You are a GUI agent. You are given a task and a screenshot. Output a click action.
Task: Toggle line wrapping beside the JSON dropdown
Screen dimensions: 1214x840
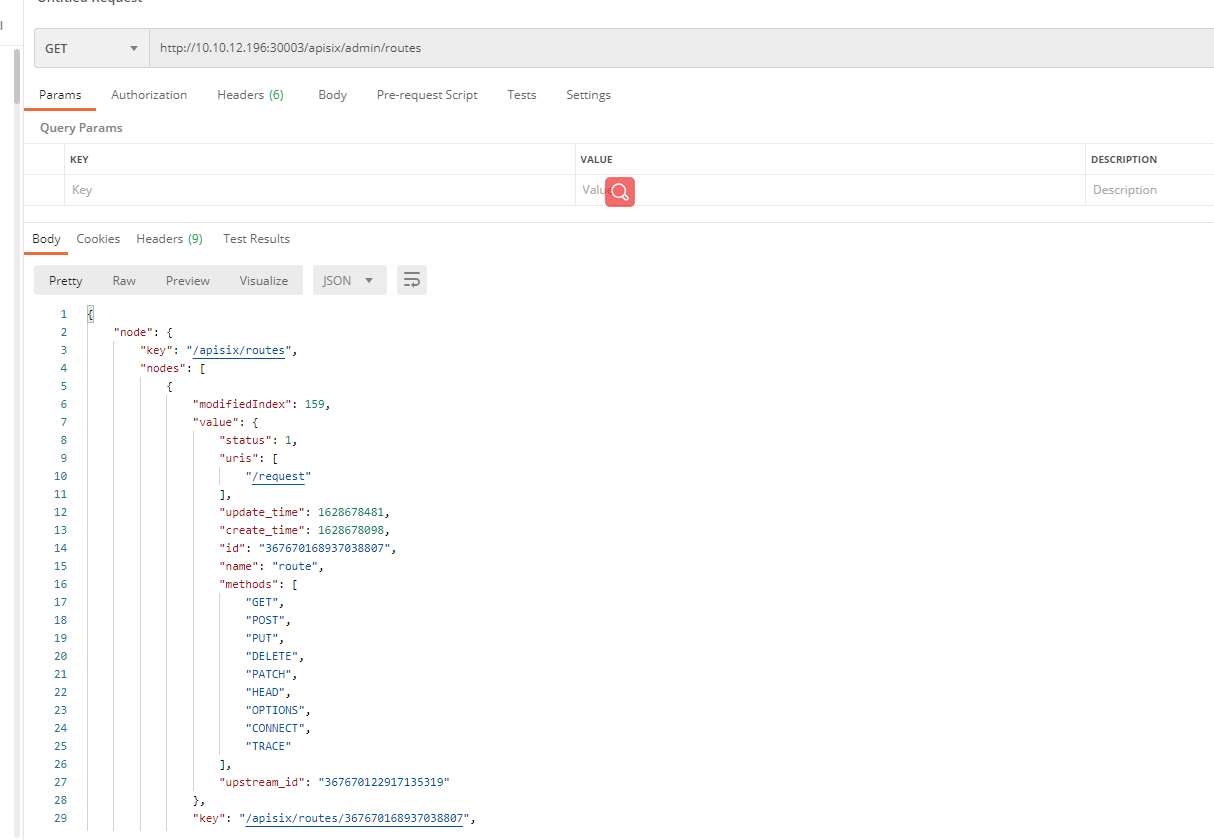tap(411, 280)
